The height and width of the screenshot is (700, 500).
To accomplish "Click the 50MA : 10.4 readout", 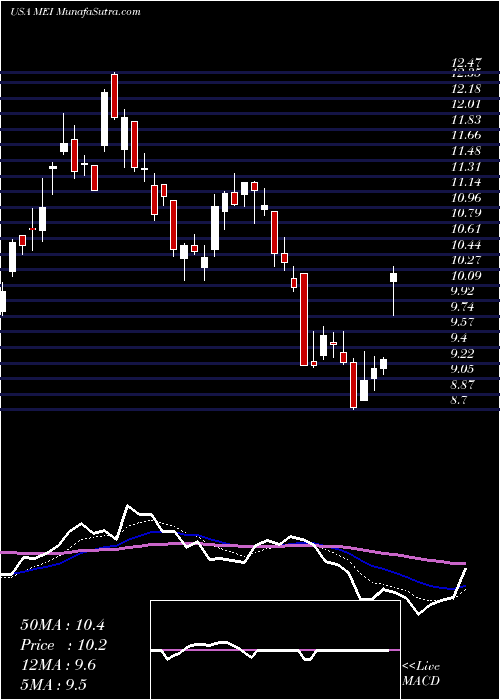I will (62, 625).
